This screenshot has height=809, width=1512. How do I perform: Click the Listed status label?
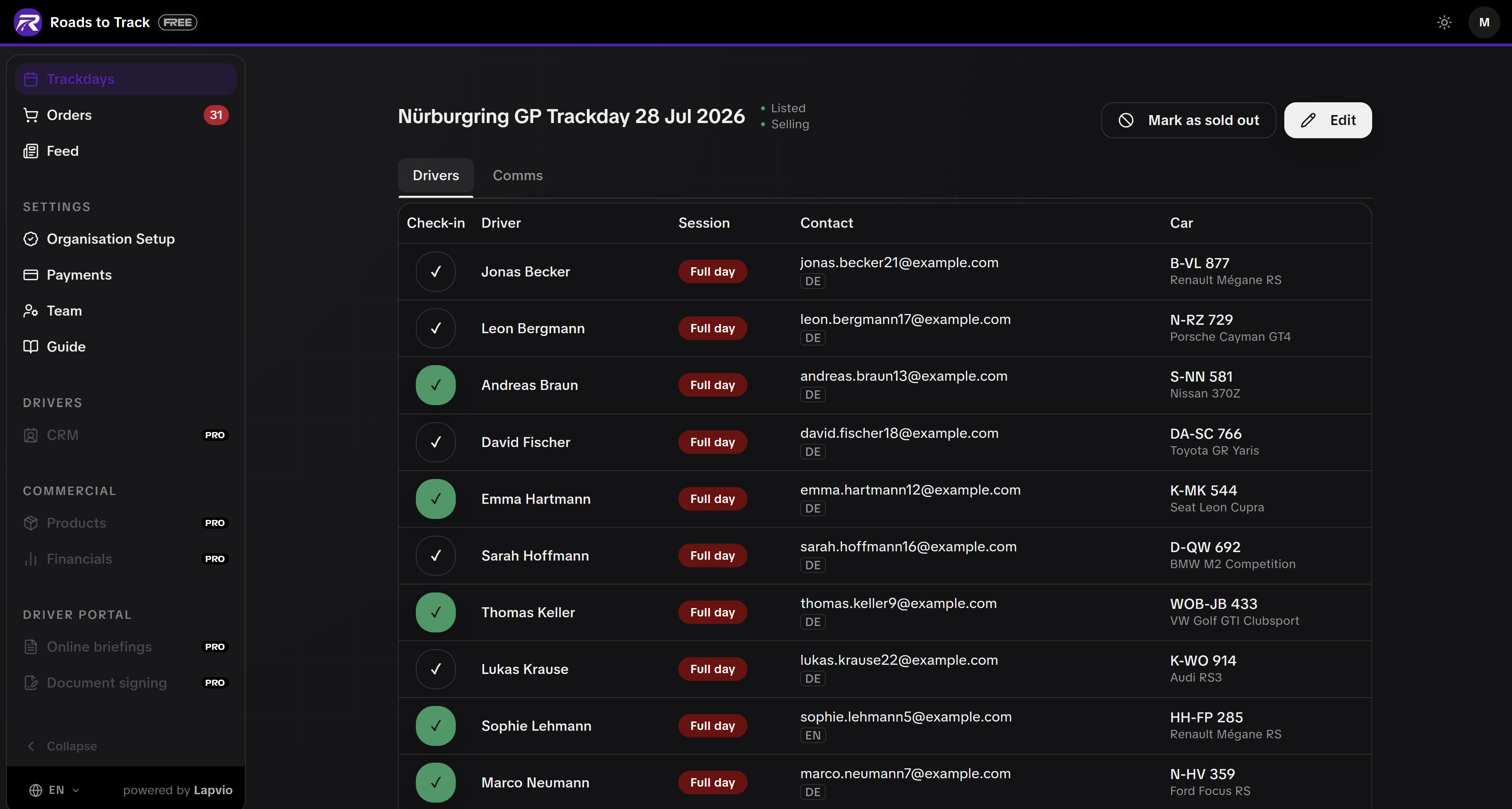click(x=788, y=108)
